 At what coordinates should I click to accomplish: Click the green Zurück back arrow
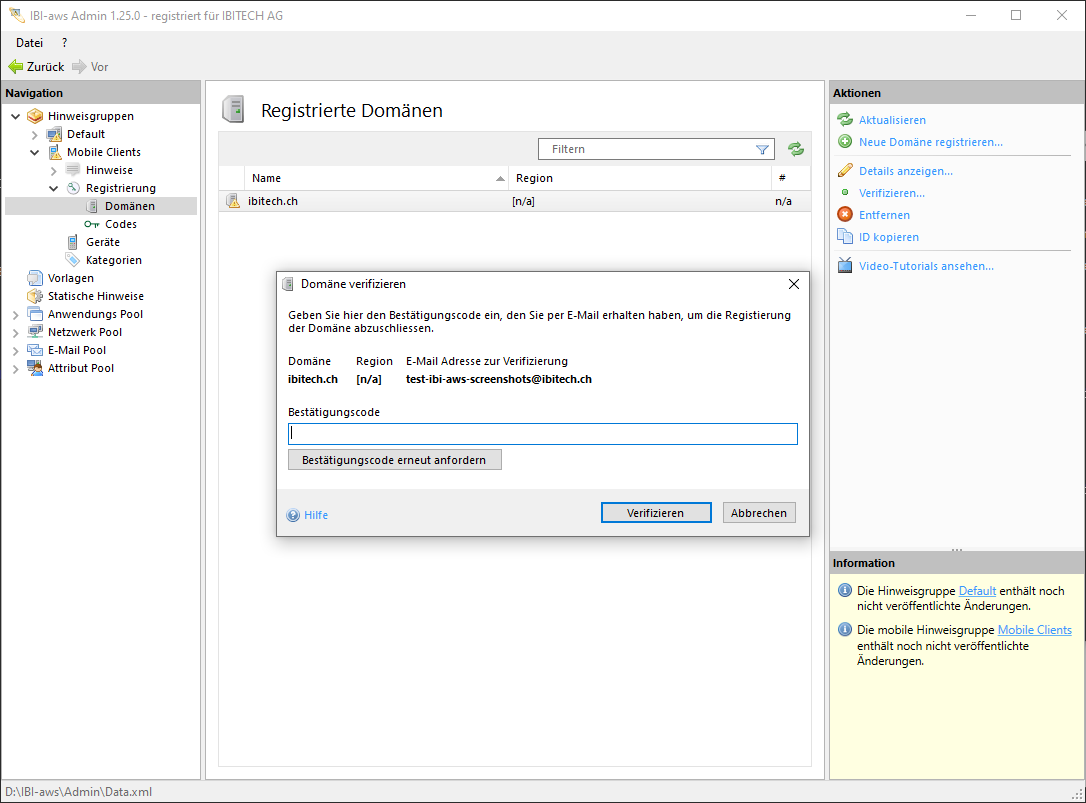pos(16,67)
